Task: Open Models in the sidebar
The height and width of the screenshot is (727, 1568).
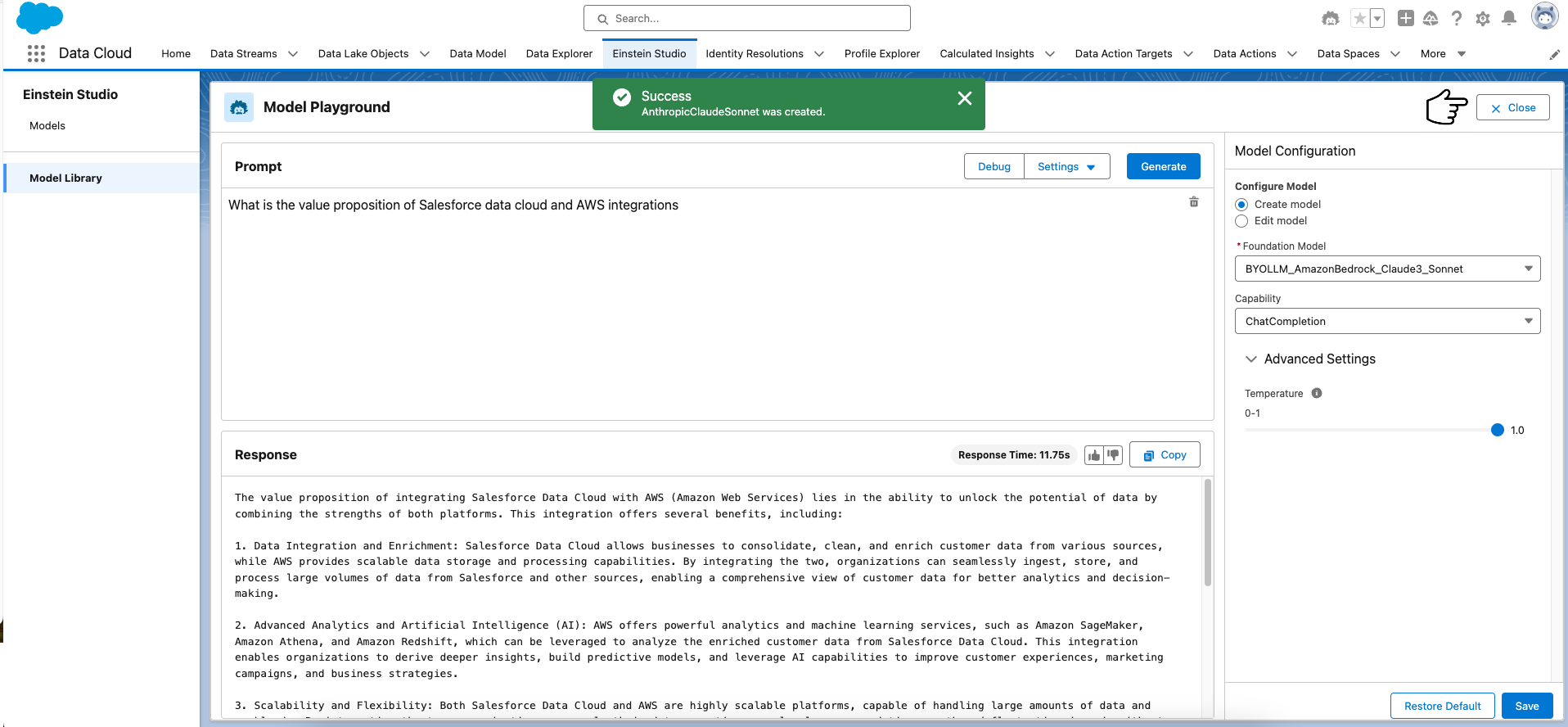Action: (47, 126)
